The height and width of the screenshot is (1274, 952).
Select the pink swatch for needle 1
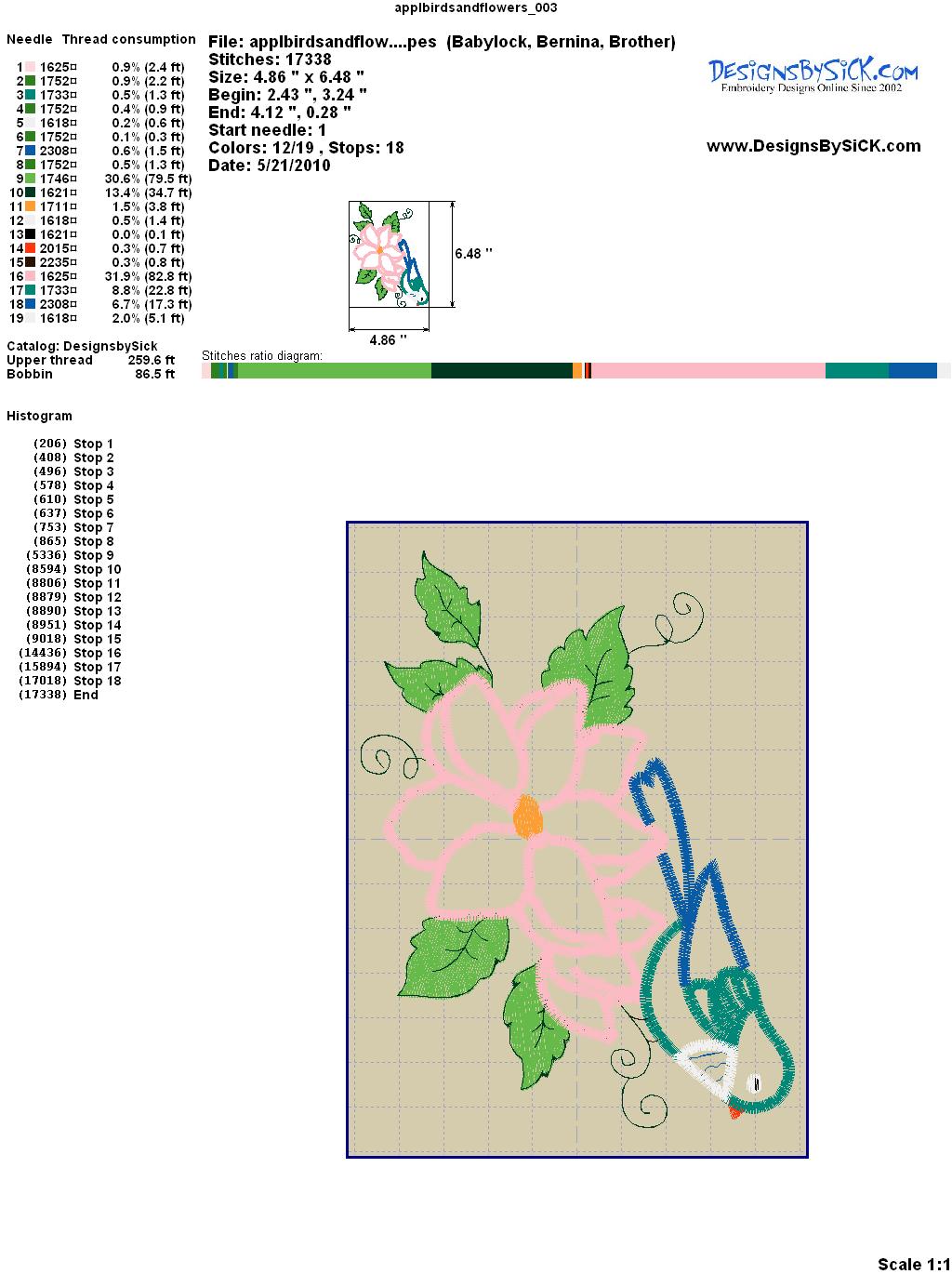click(31, 67)
